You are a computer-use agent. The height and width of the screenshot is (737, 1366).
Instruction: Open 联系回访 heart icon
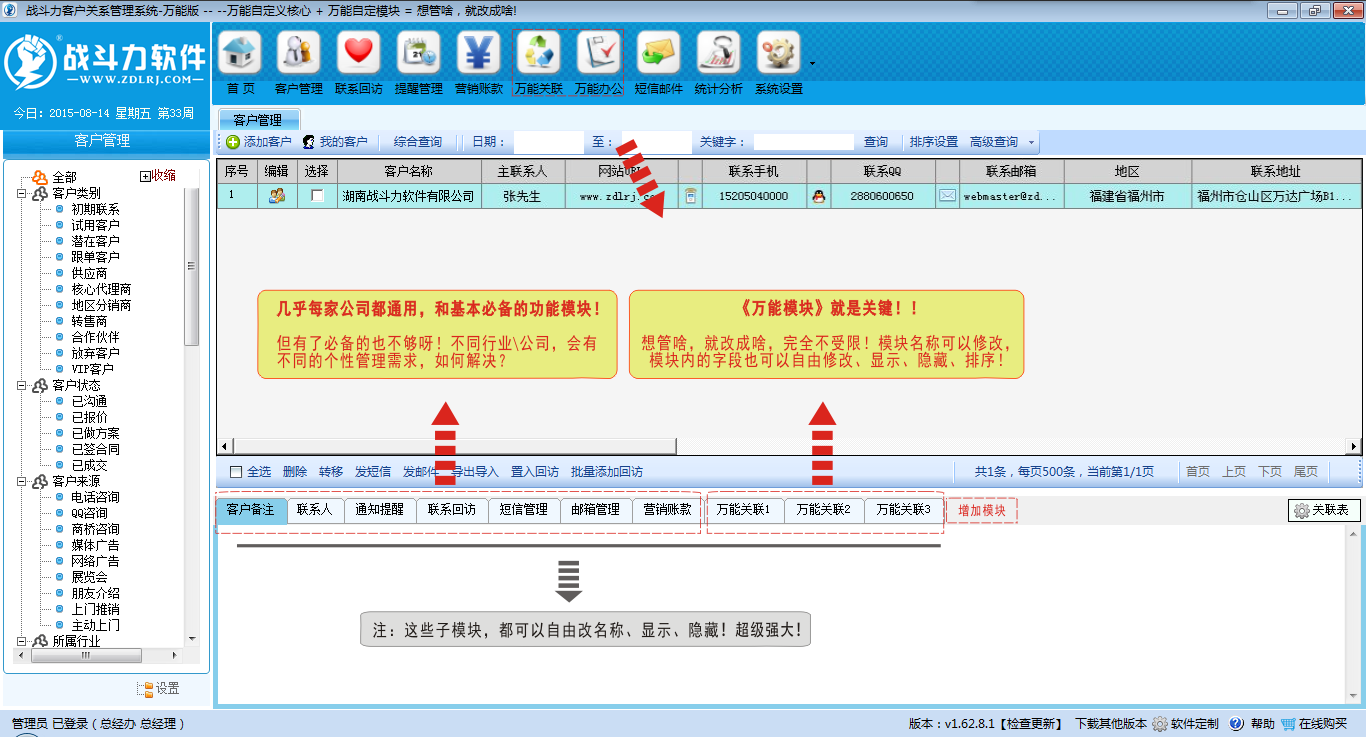(x=359, y=53)
